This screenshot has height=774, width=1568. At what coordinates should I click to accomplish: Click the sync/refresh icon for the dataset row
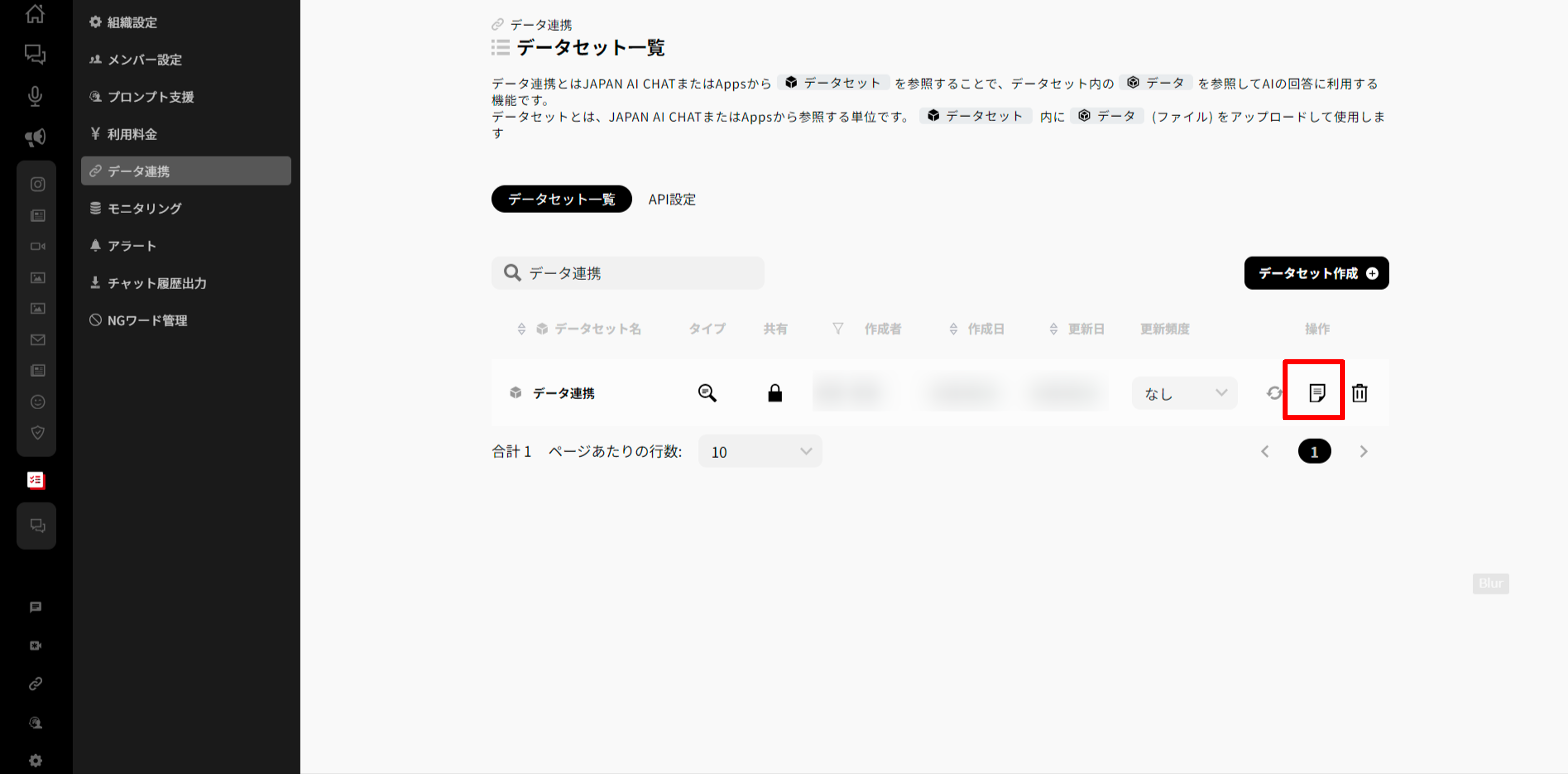click(x=1273, y=393)
